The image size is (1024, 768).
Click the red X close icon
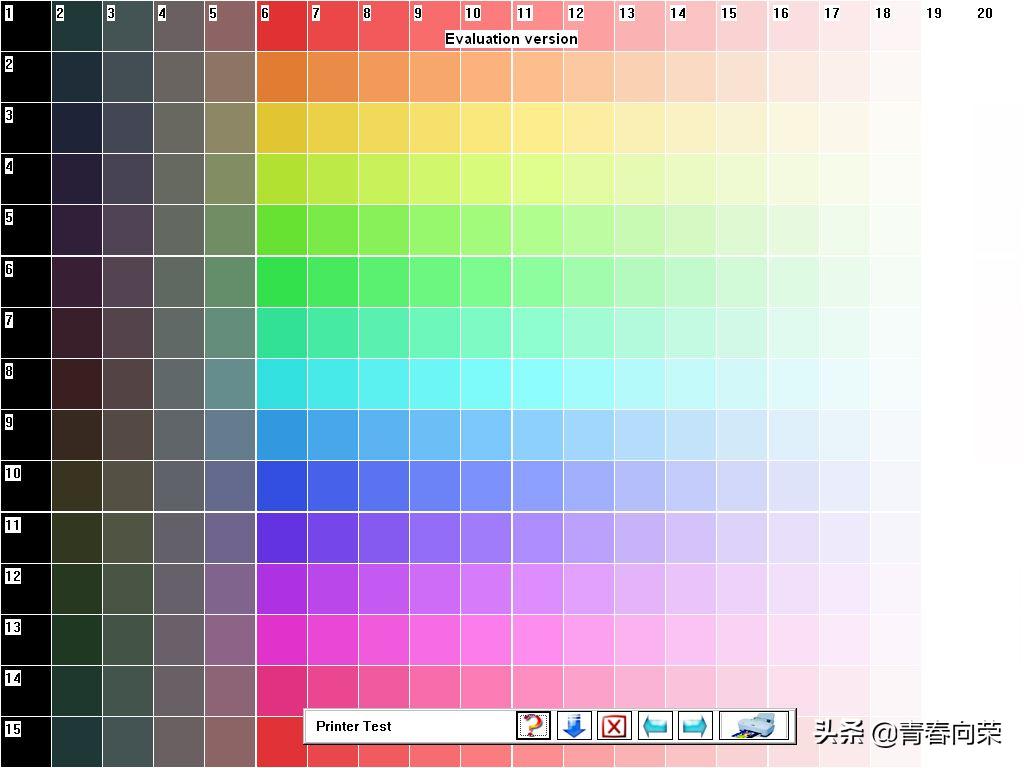click(x=614, y=726)
